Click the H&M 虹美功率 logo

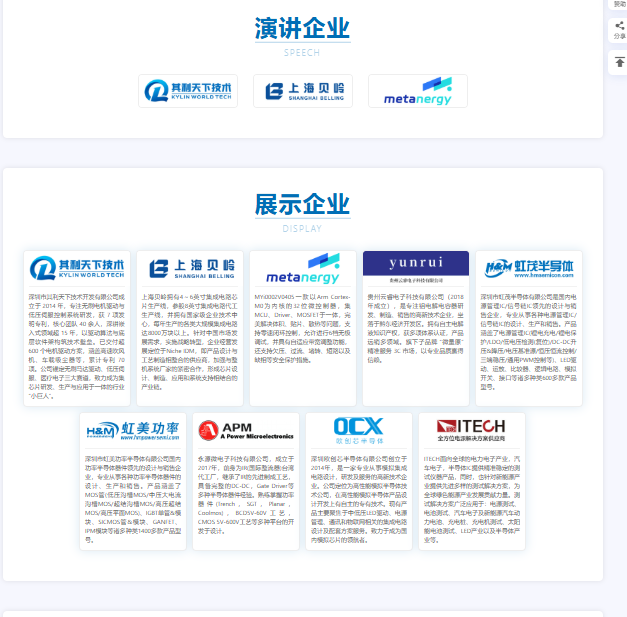pyautogui.click(x=133, y=431)
